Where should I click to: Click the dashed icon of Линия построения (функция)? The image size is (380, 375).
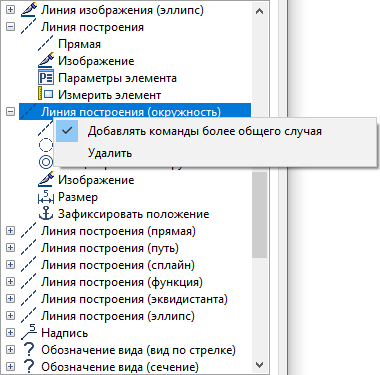tap(29, 282)
